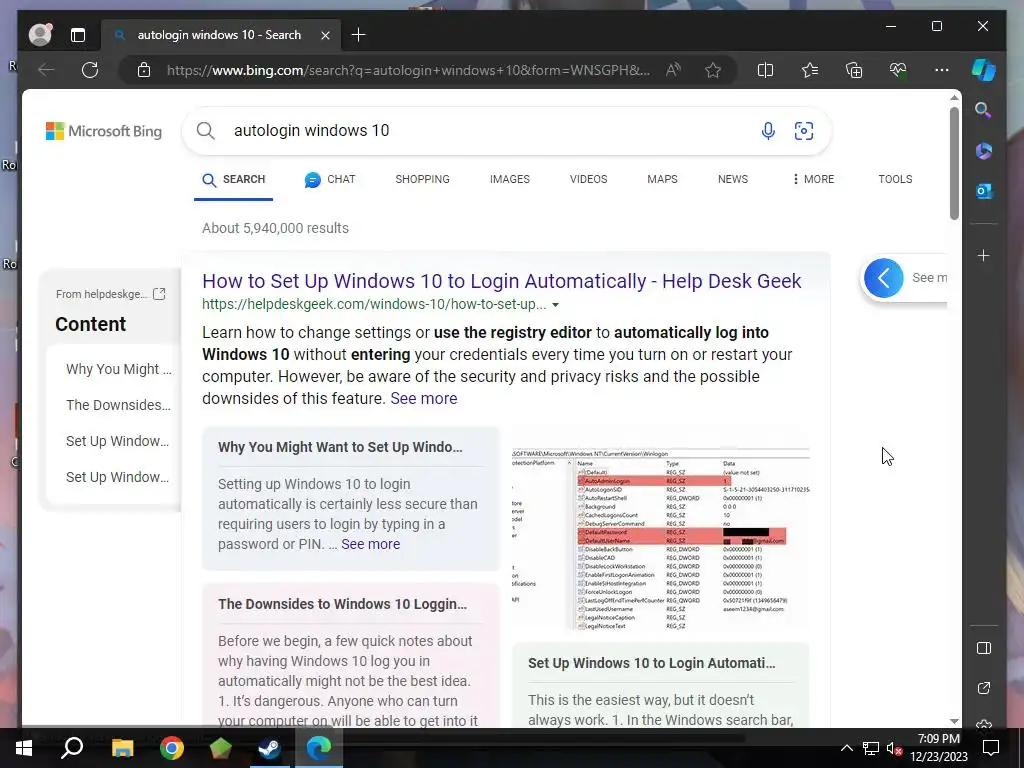Search using voice microphone icon
The width and height of the screenshot is (1024, 768).
coord(768,131)
